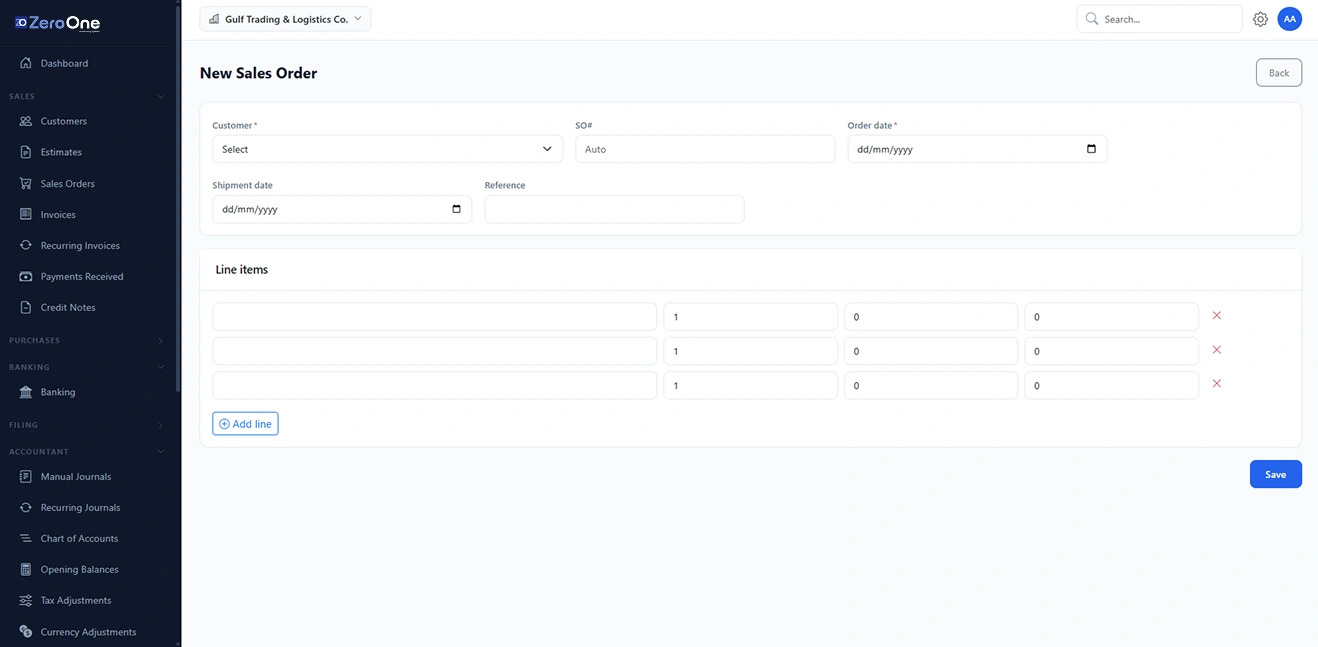Click the Banking building icon
The height and width of the screenshot is (647, 1318).
point(26,392)
